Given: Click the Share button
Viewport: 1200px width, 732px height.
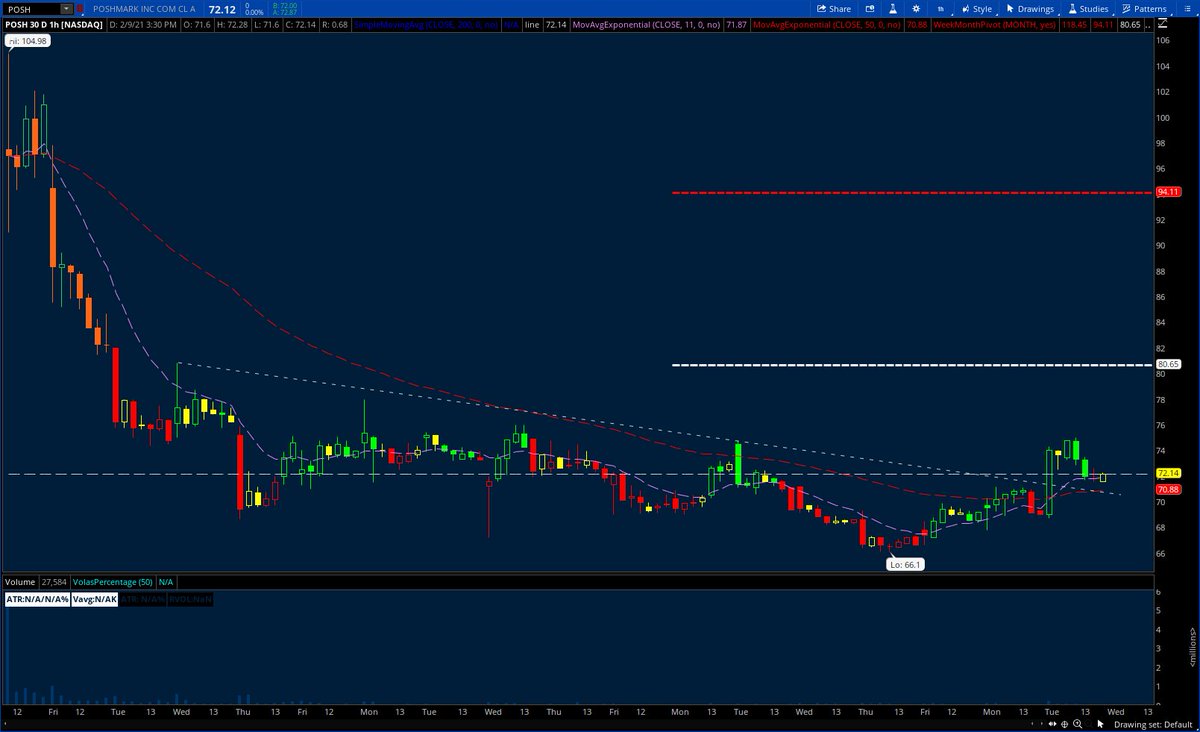Looking at the screenshot, I should click(833, 9).
